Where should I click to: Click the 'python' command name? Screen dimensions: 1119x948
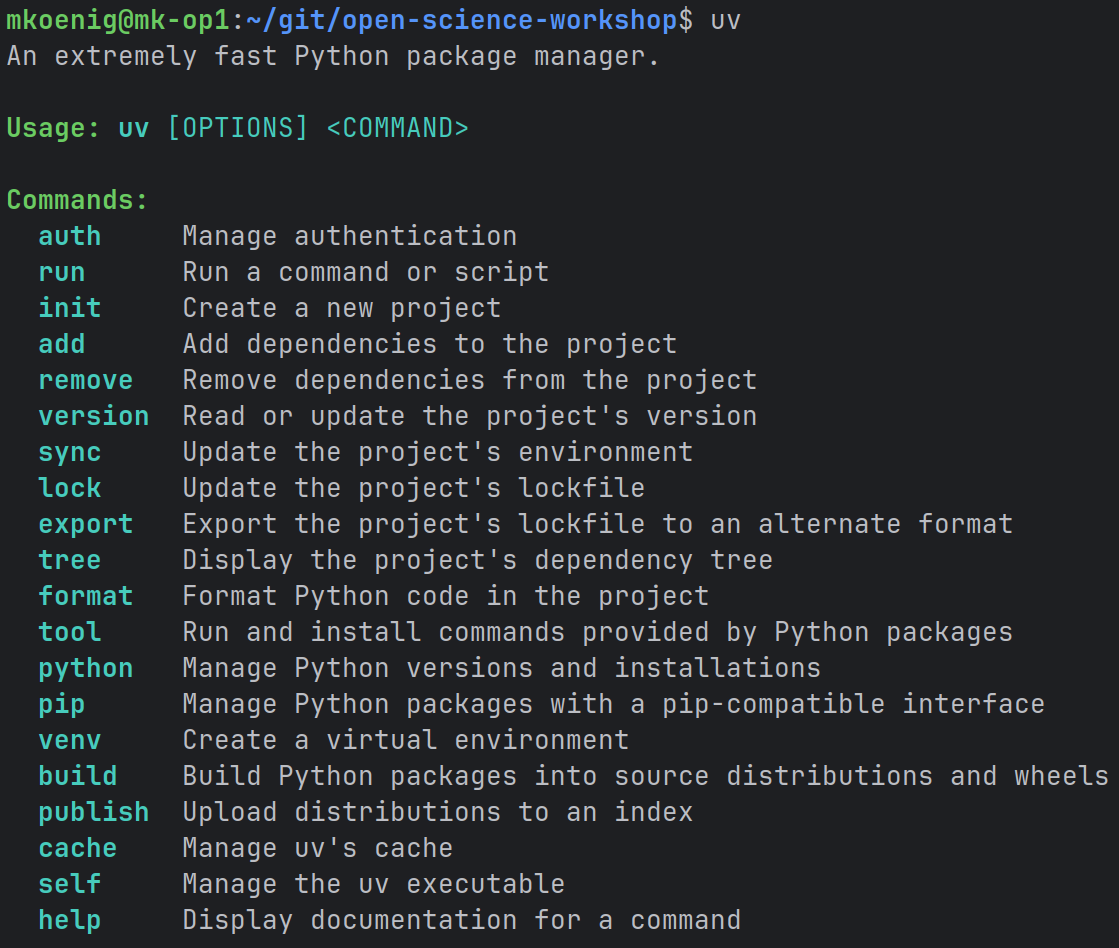click(x=86, y=668)
